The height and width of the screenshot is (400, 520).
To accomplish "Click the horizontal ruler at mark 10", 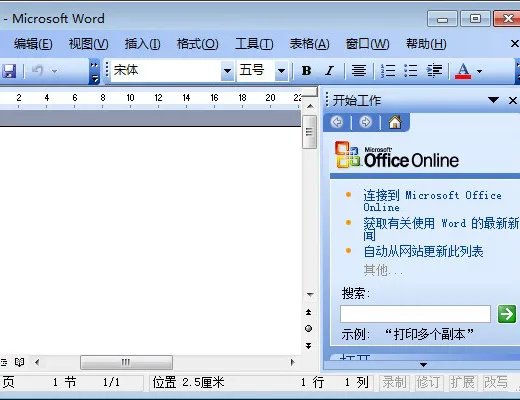I will [130, 98].
